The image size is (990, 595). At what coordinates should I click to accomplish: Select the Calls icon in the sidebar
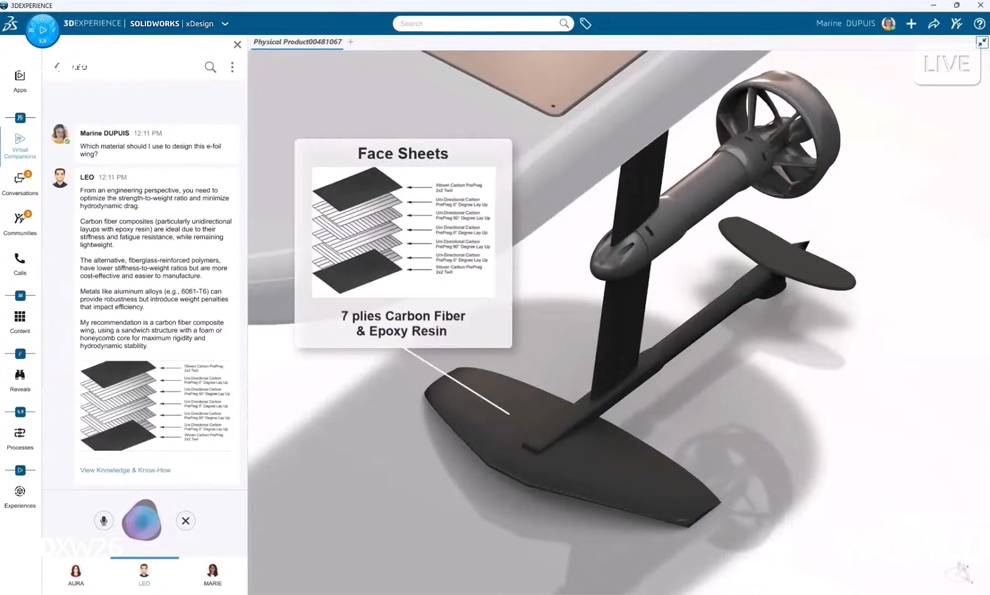pos(20,262)
